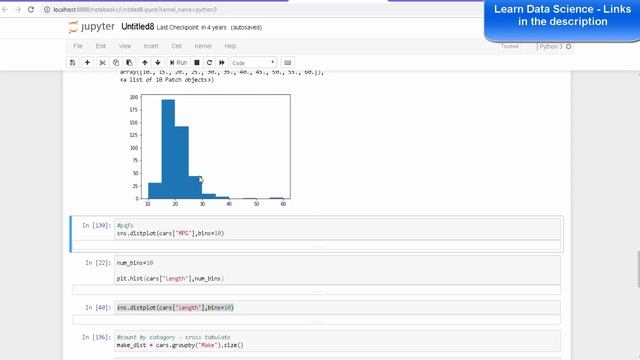
Task: Interrupt the kernel with stop icon
Action: click(x=197, y=62)
